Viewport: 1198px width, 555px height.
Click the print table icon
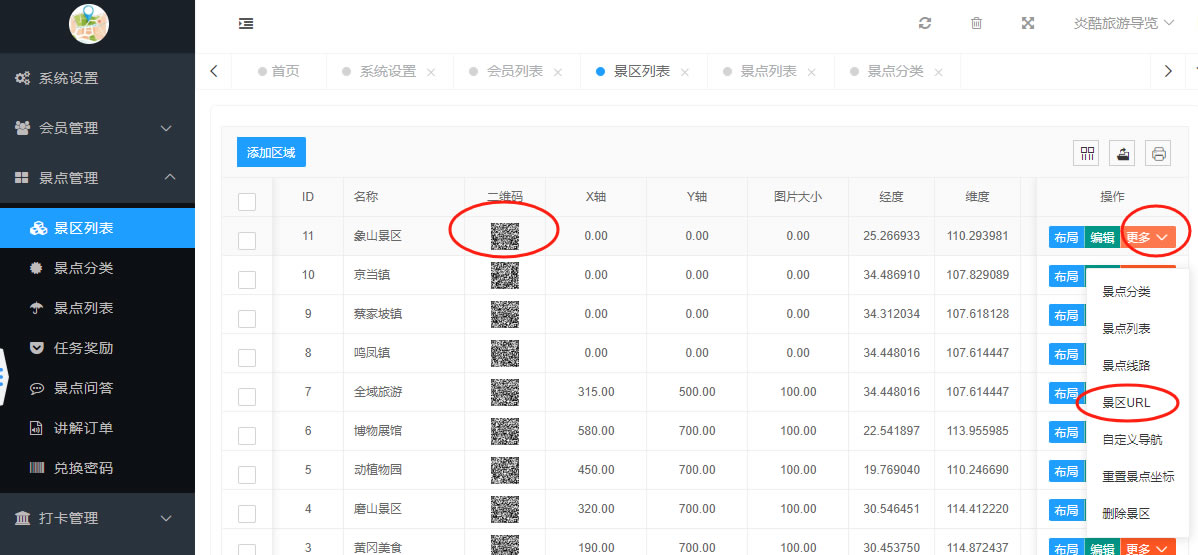point(1159,153)
